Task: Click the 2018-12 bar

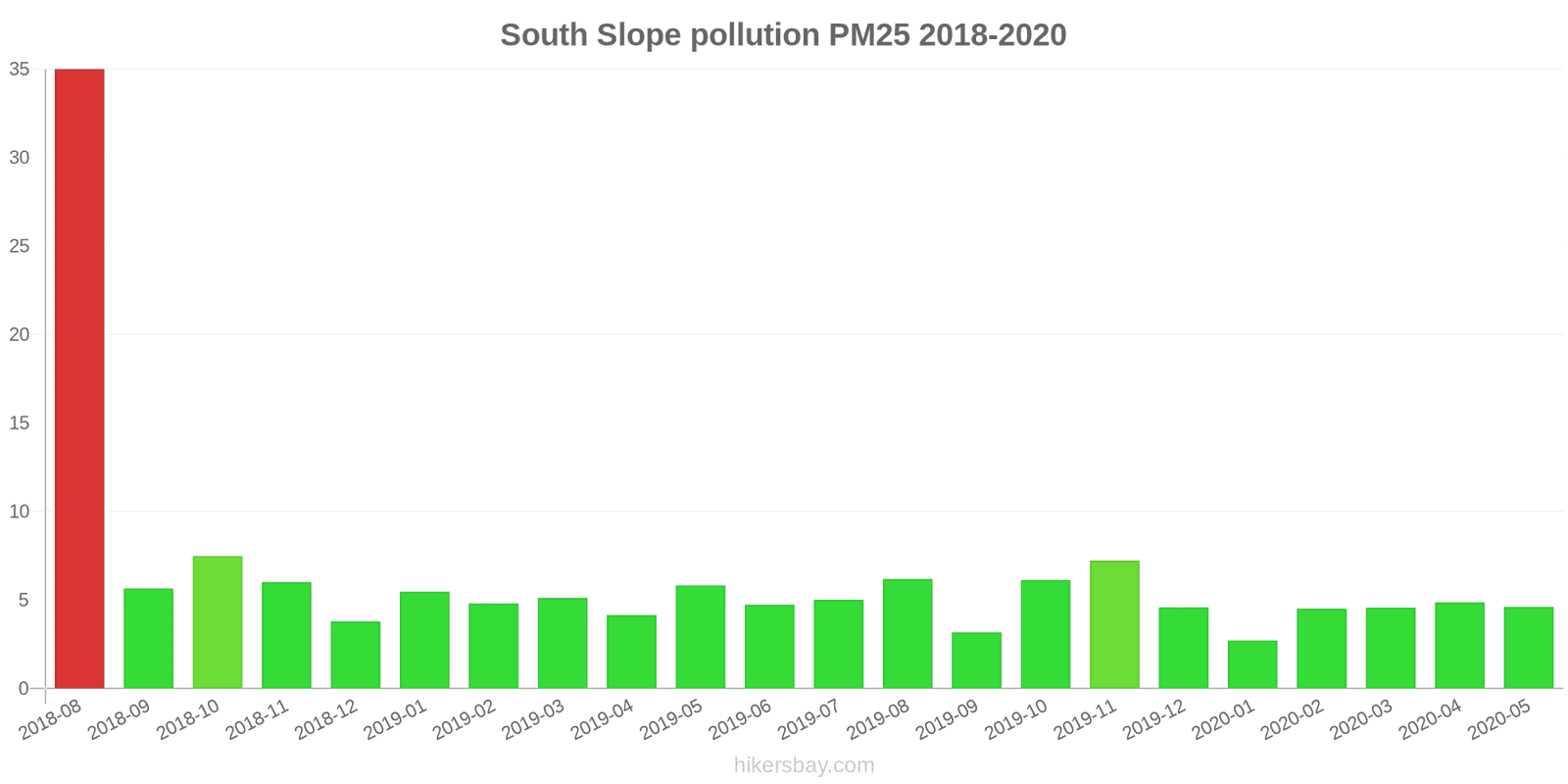Action: click(x=355, y=655)
